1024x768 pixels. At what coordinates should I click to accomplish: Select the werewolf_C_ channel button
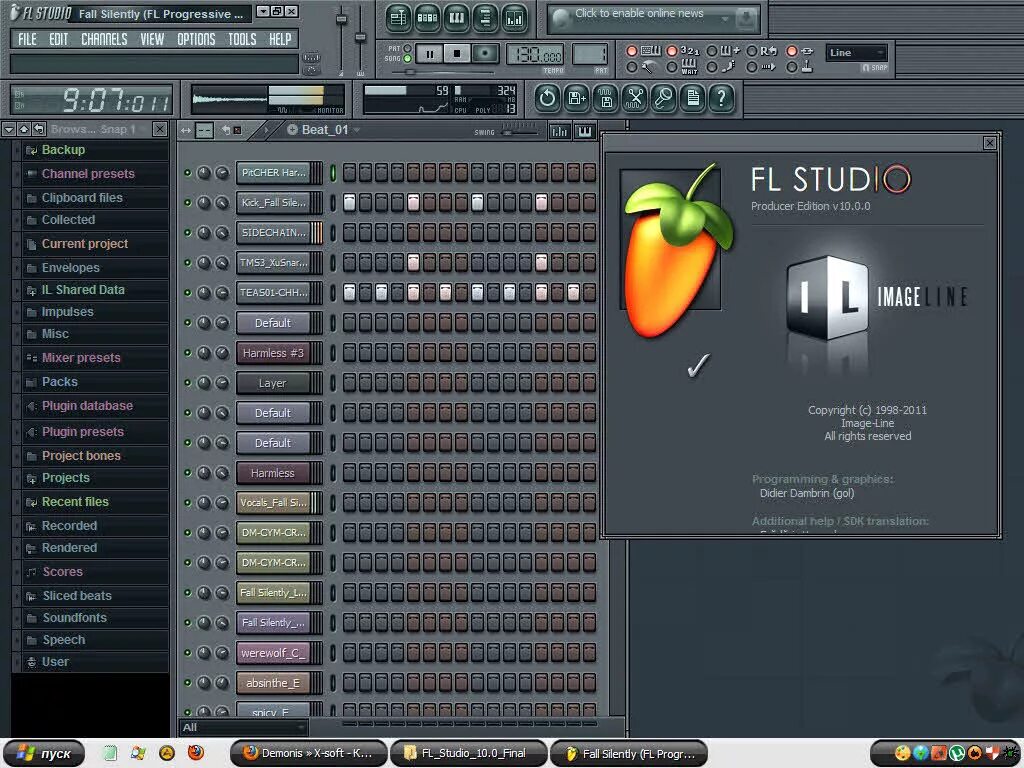pos(274,652)
